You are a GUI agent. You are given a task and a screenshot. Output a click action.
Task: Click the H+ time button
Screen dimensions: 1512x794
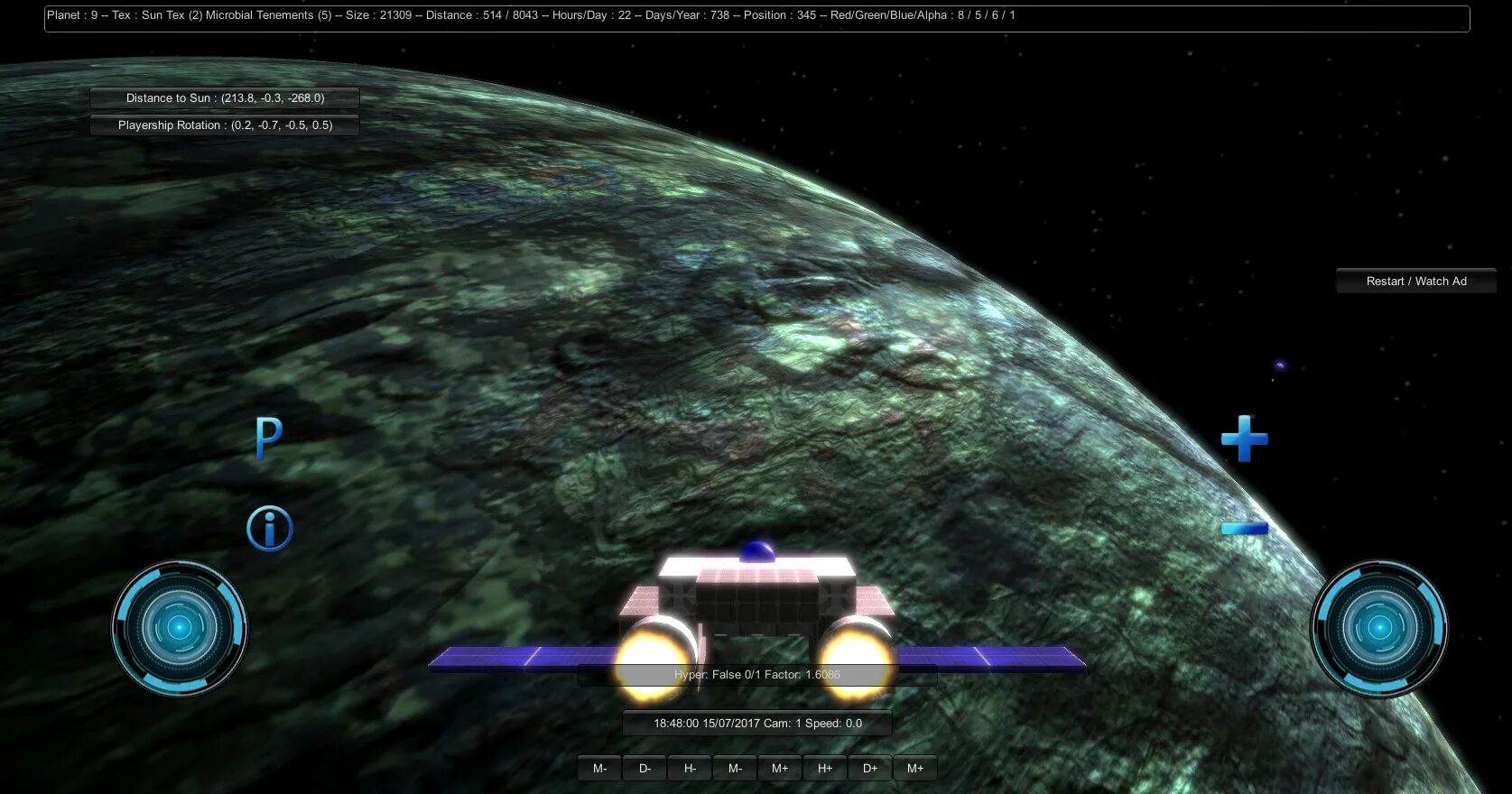point(825,769)
